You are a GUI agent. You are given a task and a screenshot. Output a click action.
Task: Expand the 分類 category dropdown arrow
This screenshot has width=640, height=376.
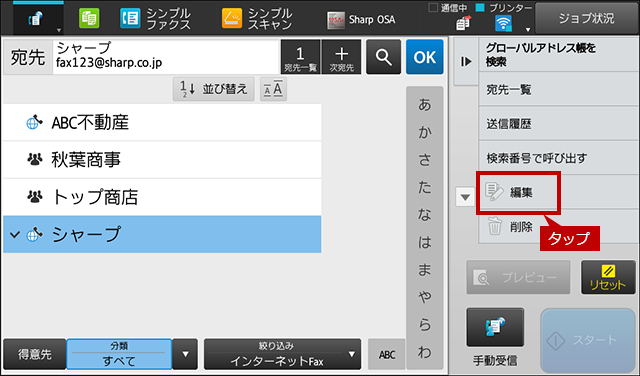(x=185, y=354)
